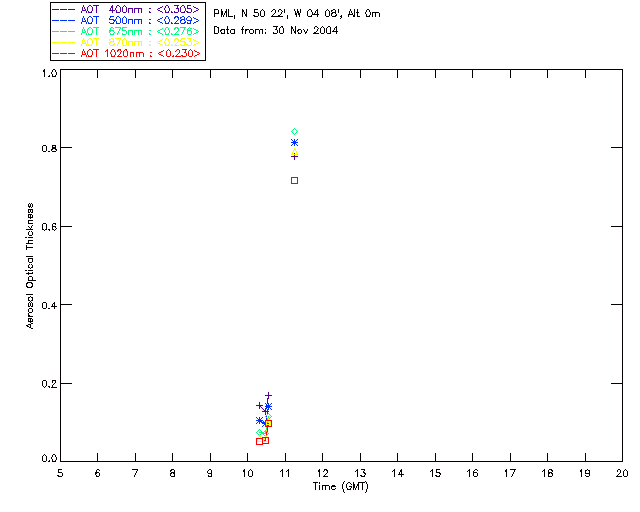Click the x-axis tick label 14
640x512 pixels.
(x=398, y=473)
